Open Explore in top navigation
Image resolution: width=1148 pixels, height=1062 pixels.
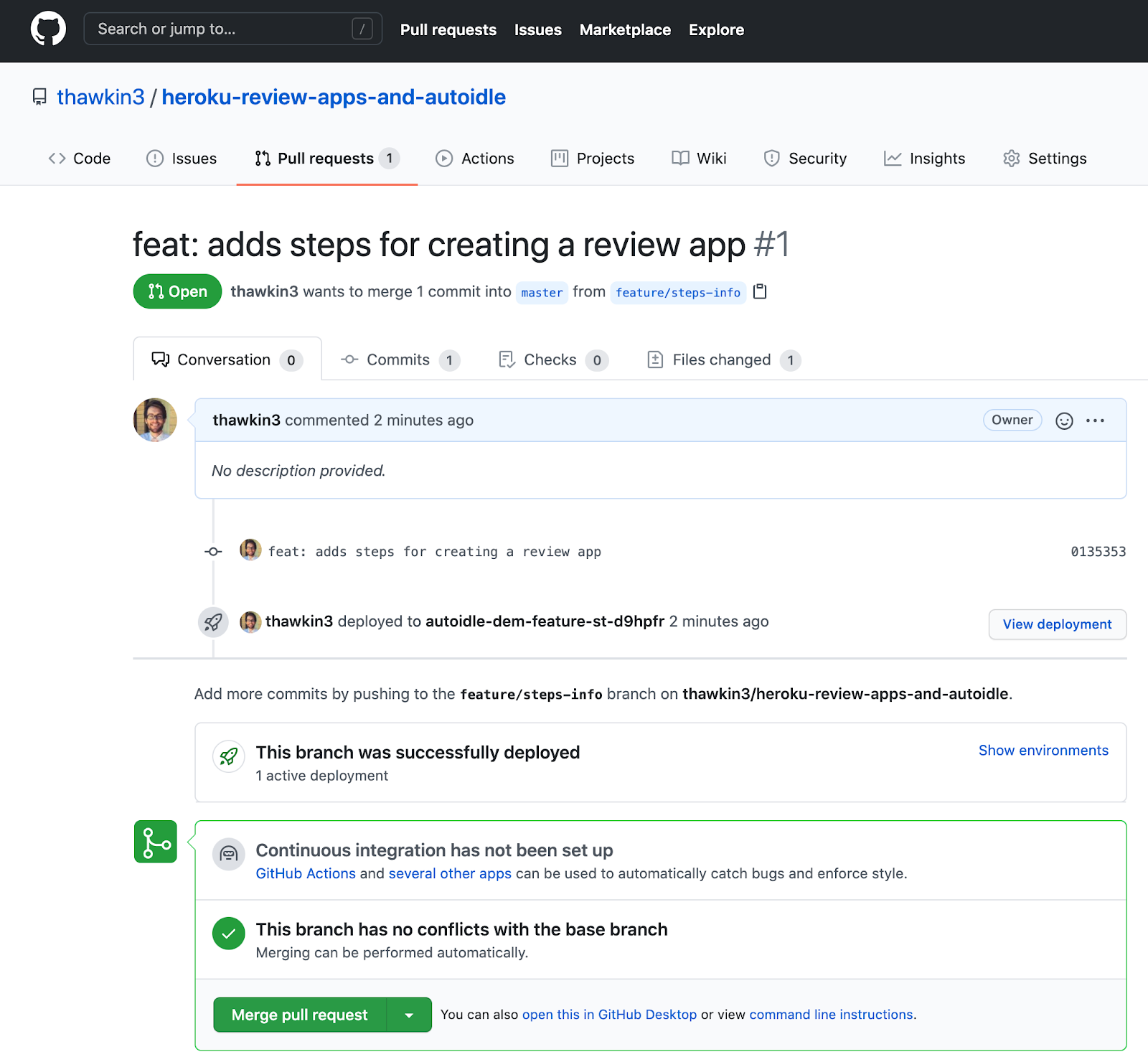tap(716, 30)
